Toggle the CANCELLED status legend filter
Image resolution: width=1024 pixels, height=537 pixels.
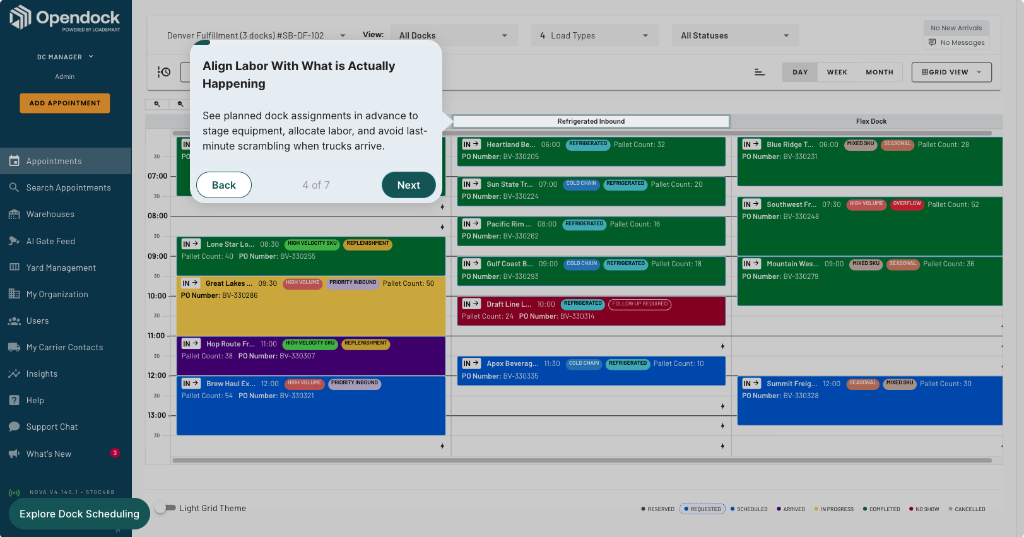click(967, 509)
